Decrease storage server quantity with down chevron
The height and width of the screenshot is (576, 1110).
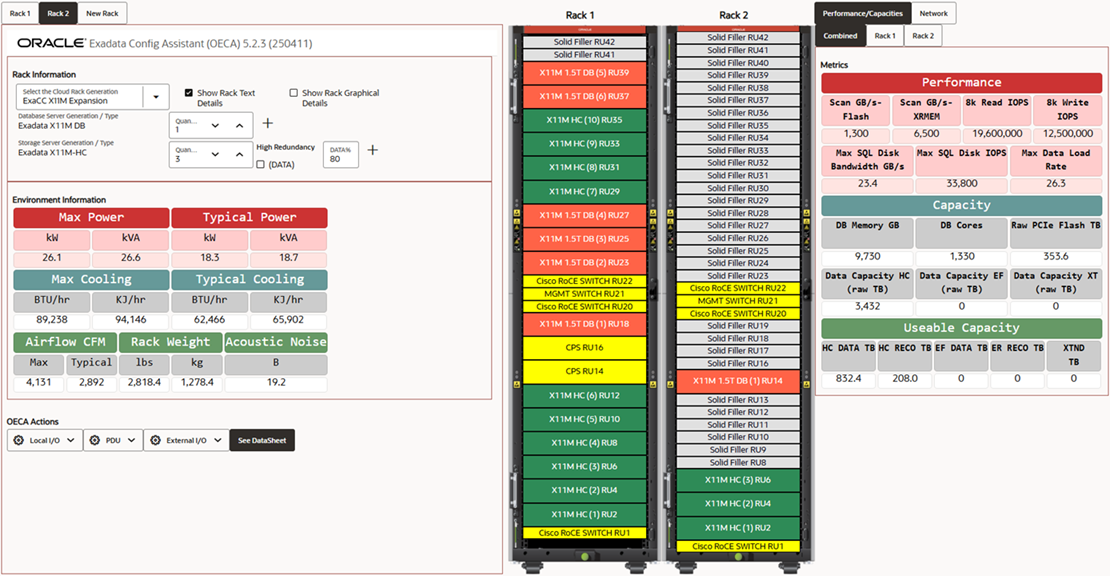[215, 154]
